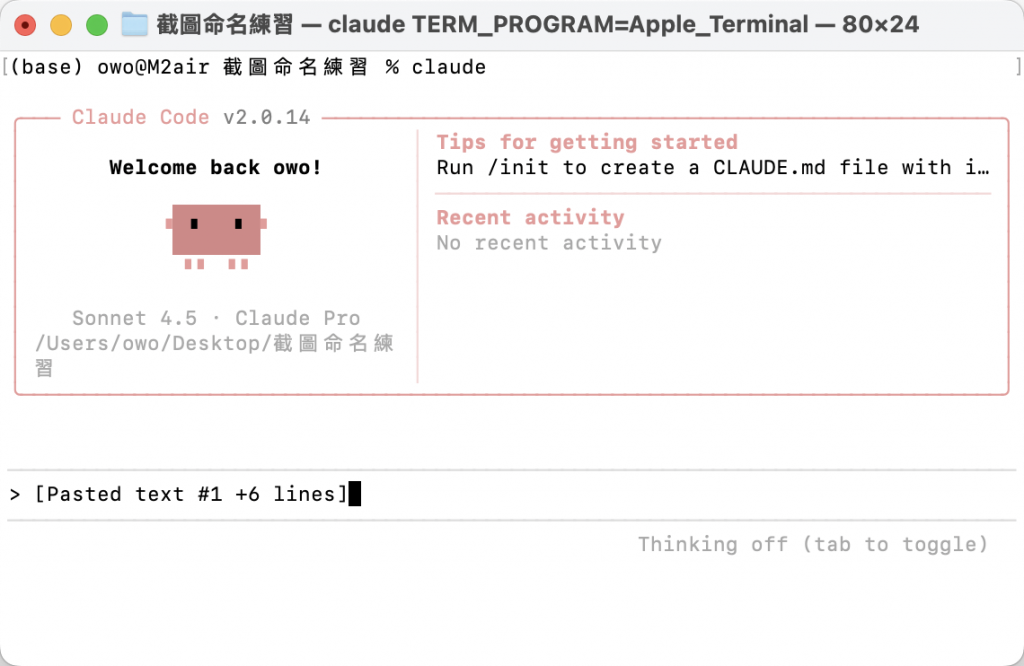Click the 'Run /init to create' tip line
1024x666 pixels.
coord(712,167)
